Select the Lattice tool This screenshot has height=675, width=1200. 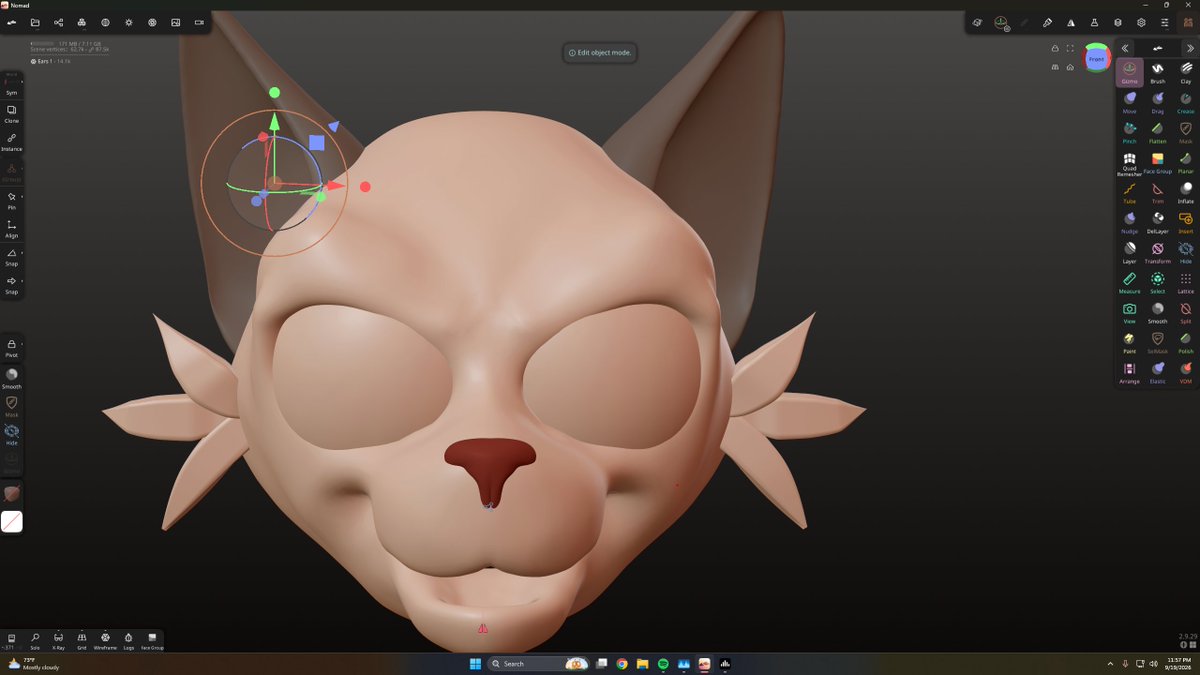click(x=1185, y=282)
